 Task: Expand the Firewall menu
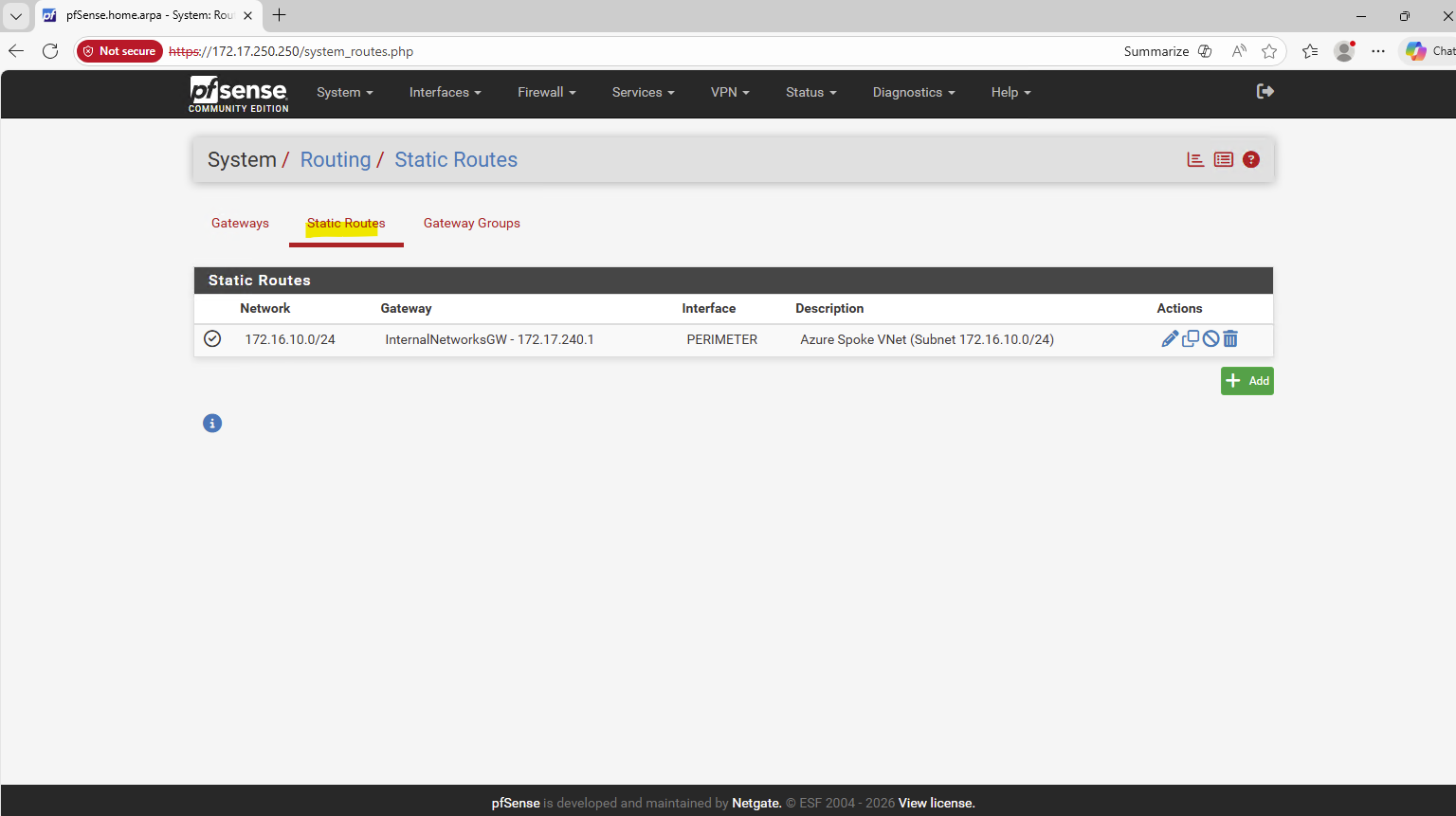point(547,92)
